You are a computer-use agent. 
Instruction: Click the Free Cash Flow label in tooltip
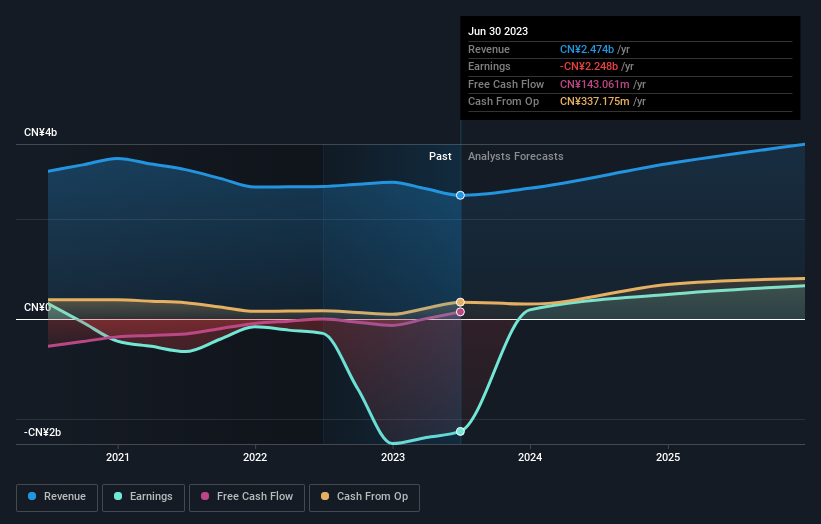(x=506, y=84)
